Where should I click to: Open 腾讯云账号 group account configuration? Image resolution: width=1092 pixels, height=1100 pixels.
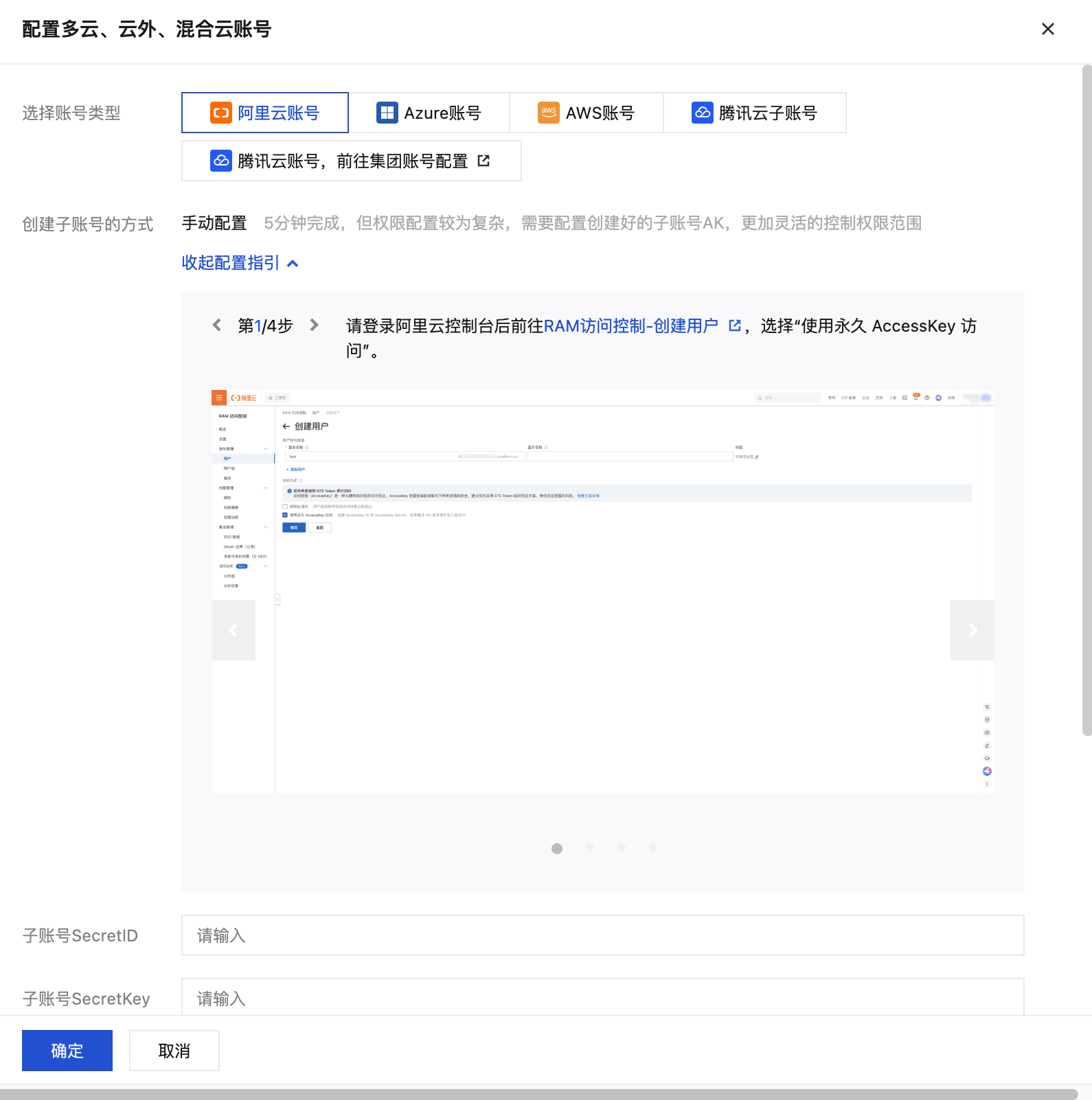coord(352,161)
